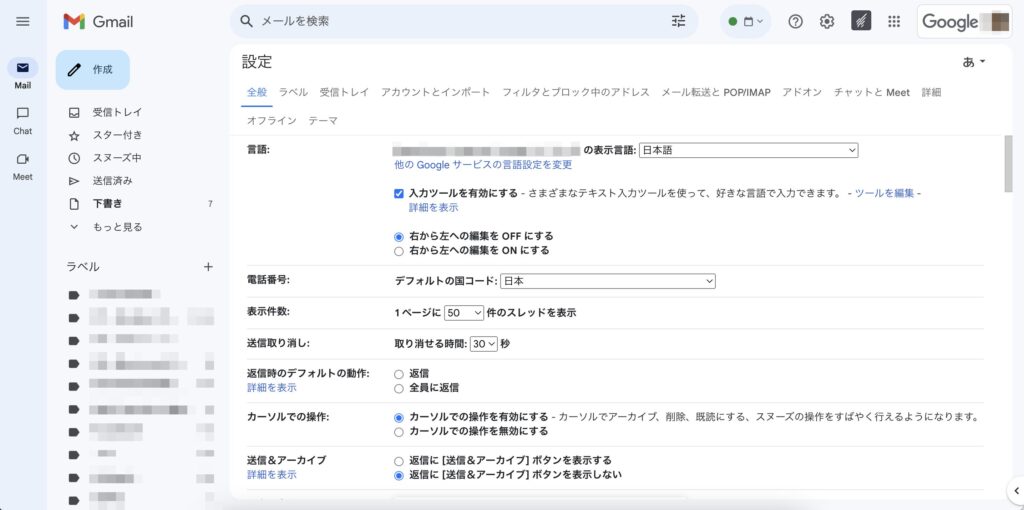Click the plus icon to create label
The height and width of the screenshot is (510, 1024).
208,267
